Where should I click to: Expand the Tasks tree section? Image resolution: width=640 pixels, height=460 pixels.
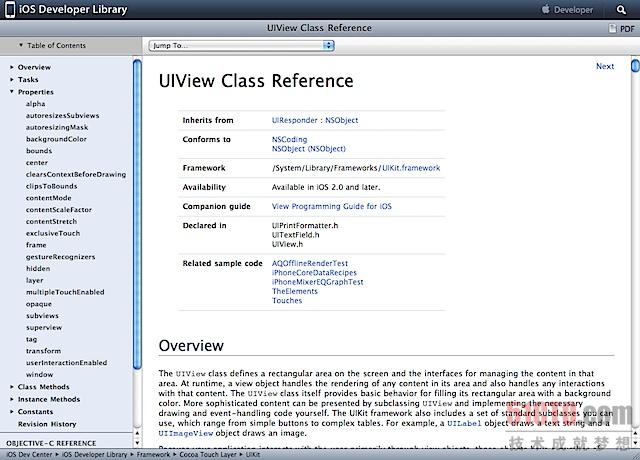(11, 80)
